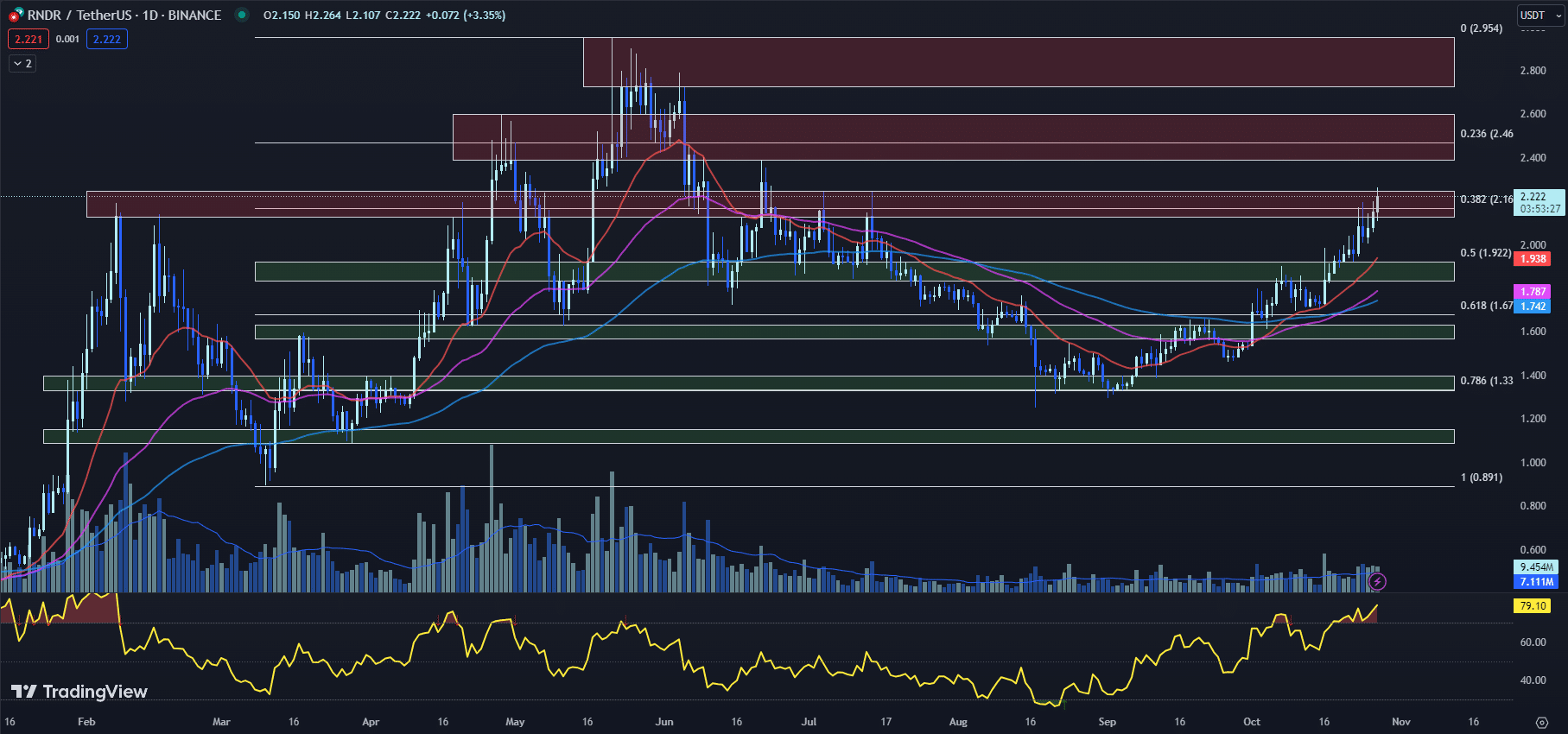This screenshot has height=734, width=1568.
Task: Click the 1.200 price scale label
Action: pos(1533,419)
